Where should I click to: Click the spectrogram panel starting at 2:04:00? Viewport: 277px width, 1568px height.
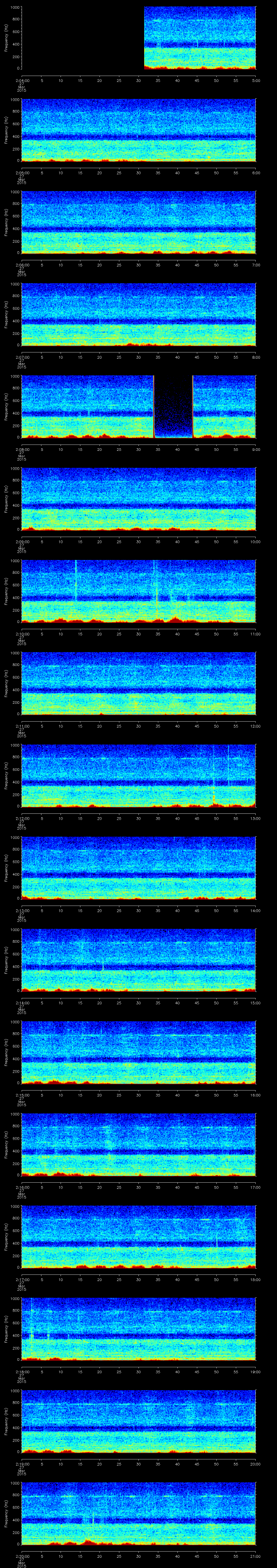pyautogui.click(x=139, y=38)
